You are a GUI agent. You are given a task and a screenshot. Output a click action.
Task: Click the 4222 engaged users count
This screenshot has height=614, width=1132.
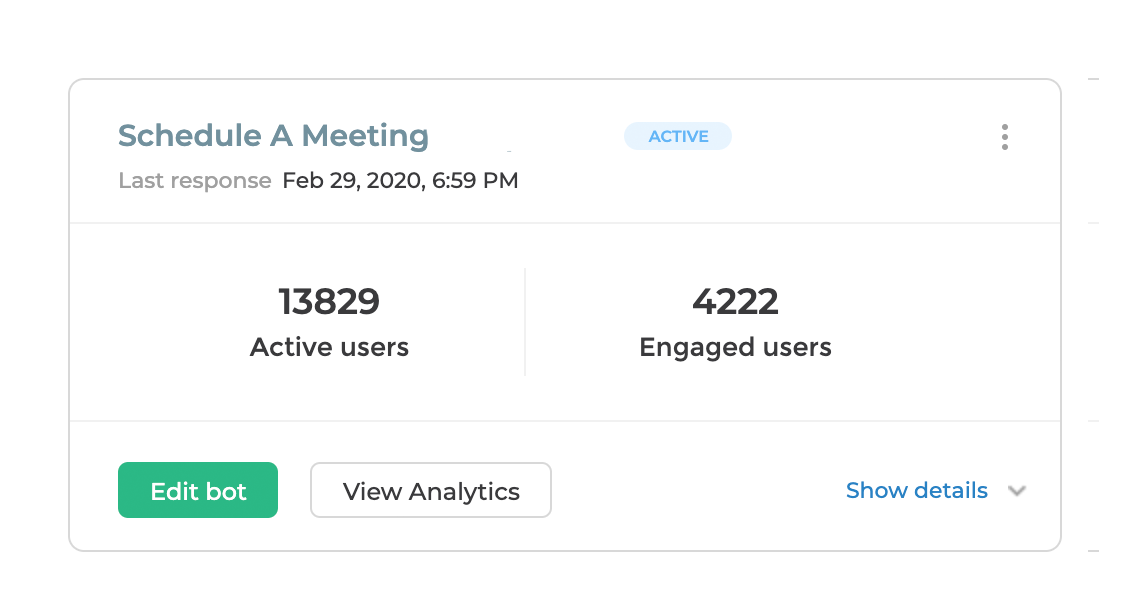pyautogui.click(x=735, y=301)
